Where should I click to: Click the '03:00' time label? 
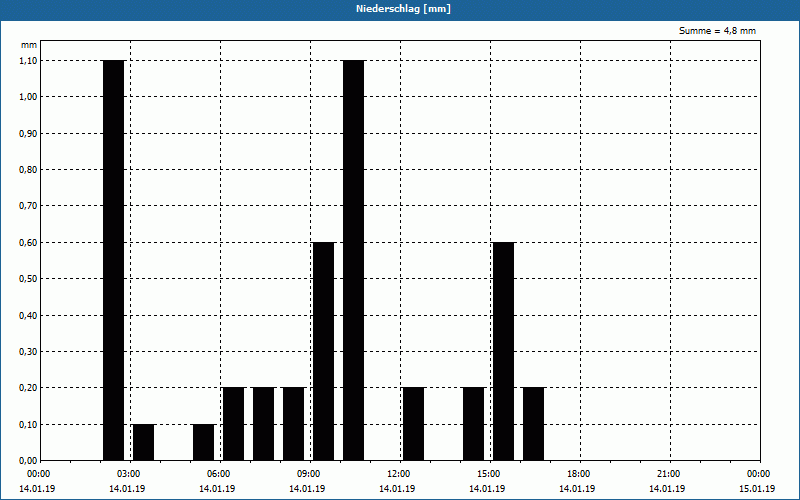[129, 474]
